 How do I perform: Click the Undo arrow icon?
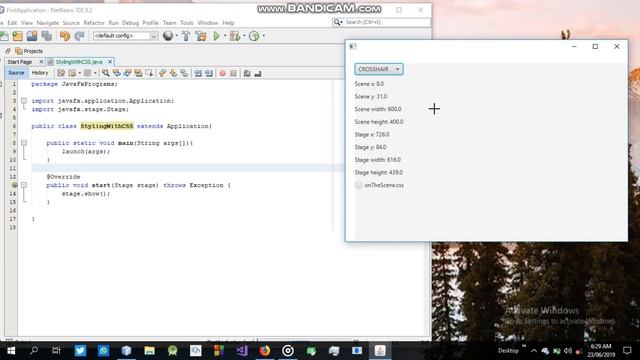click(65, 36)
